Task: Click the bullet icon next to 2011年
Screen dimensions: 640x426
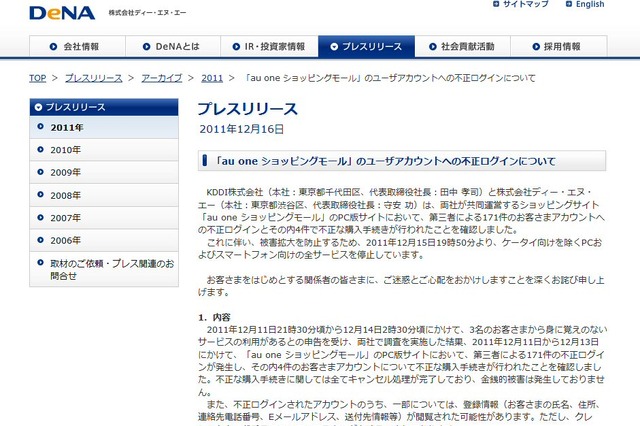Action: click(40, 126)
